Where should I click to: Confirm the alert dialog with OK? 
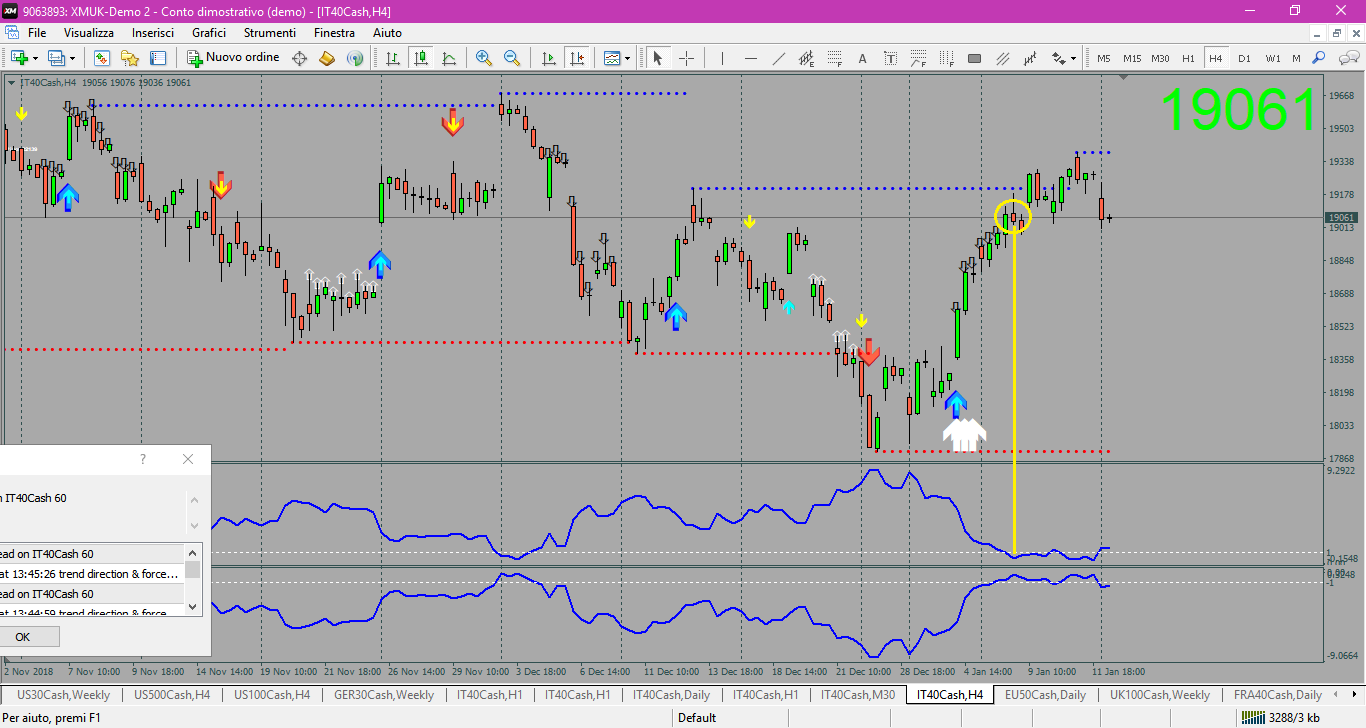[22, 637]
